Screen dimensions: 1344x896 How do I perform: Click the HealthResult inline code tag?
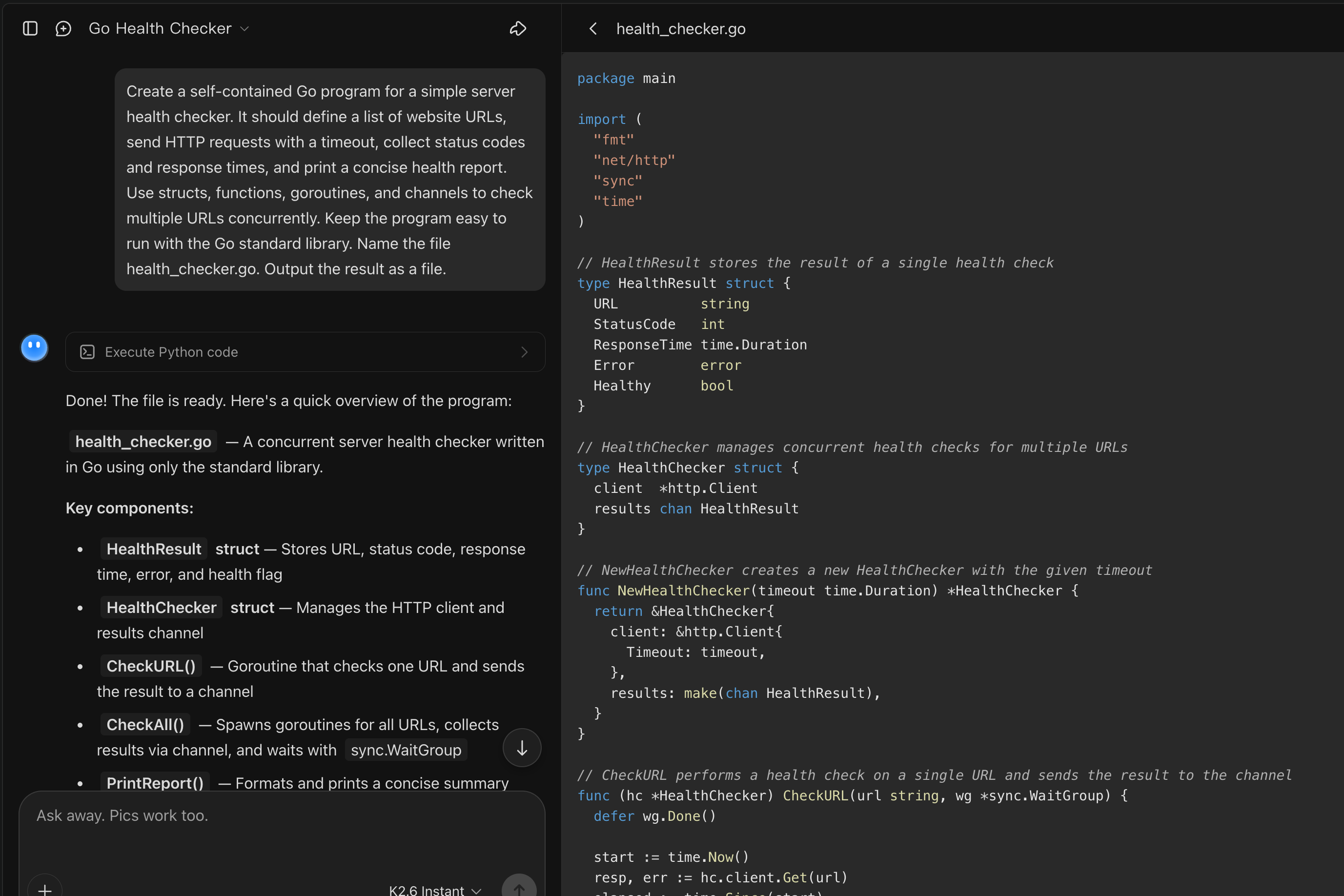(x=154, y=549)
